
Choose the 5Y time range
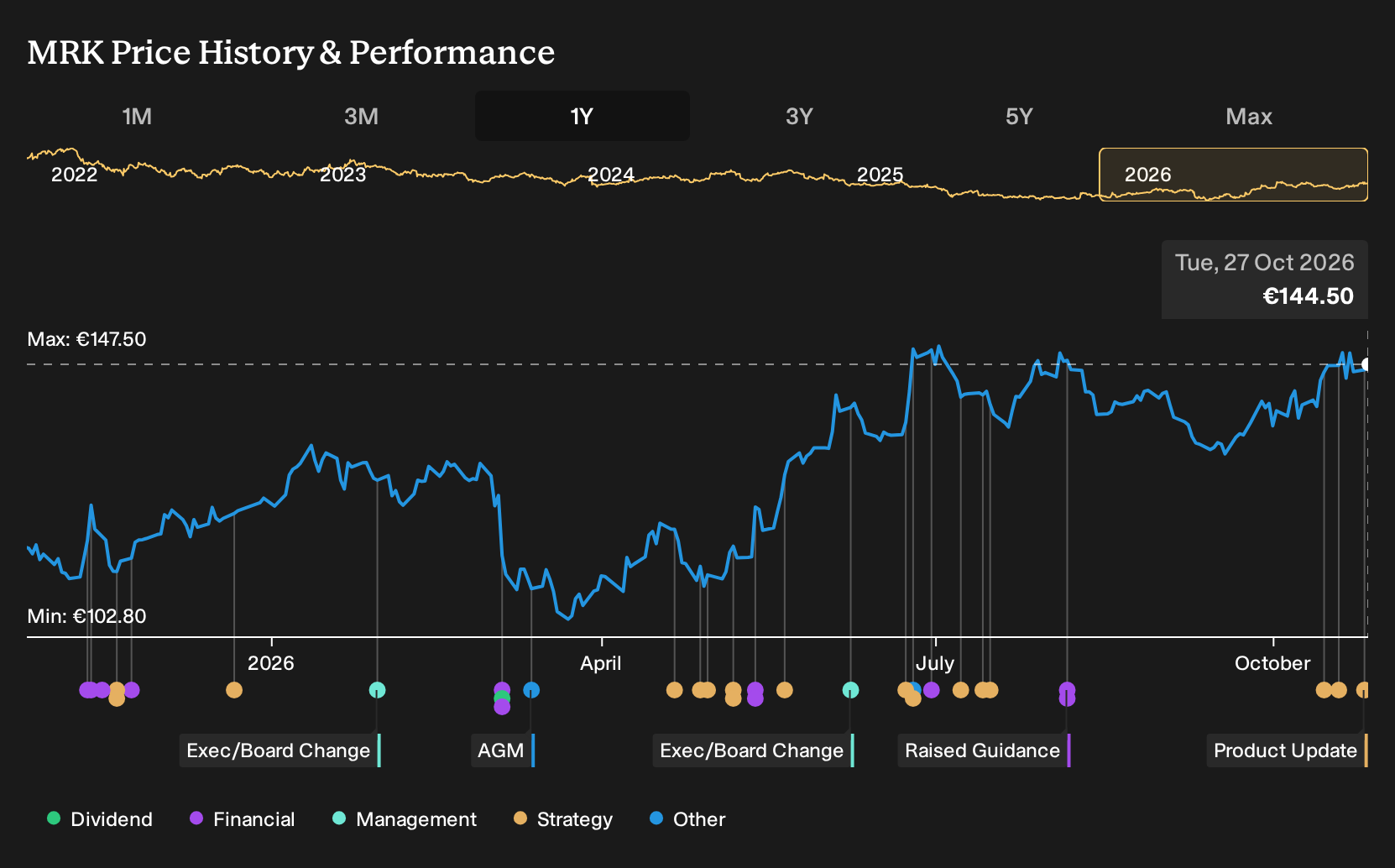[x=1019, y=116]
